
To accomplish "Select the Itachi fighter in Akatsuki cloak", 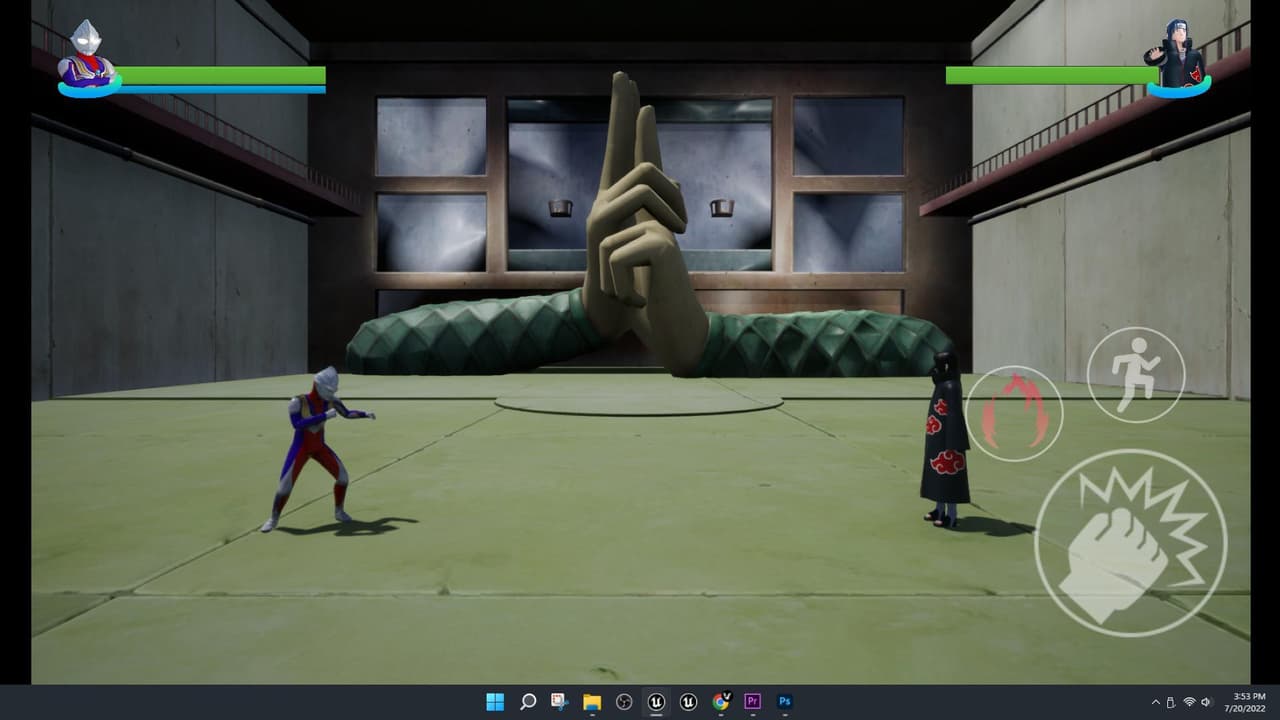I will point(945,437).
